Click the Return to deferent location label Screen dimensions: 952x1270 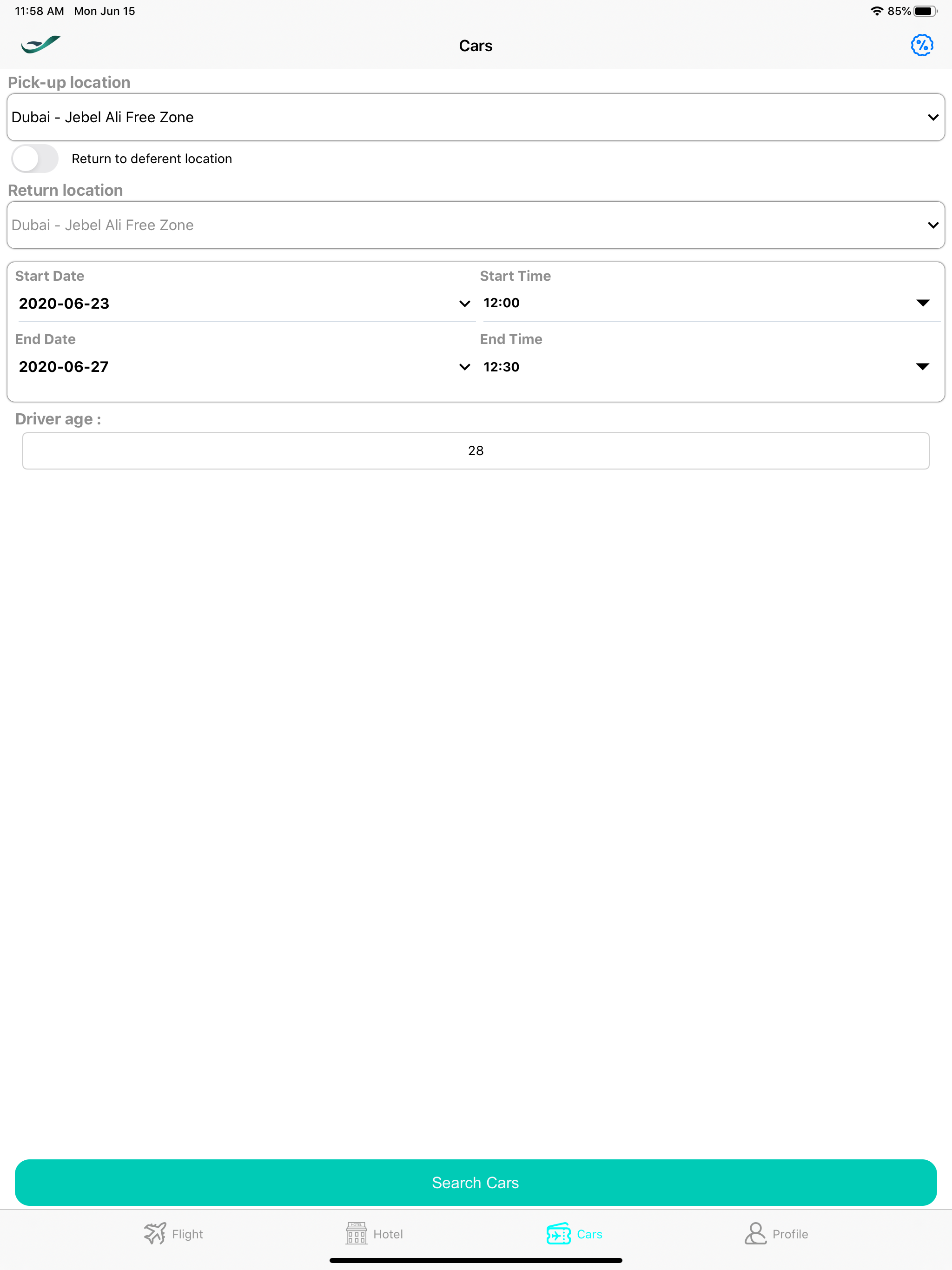[x=152, y=159]
